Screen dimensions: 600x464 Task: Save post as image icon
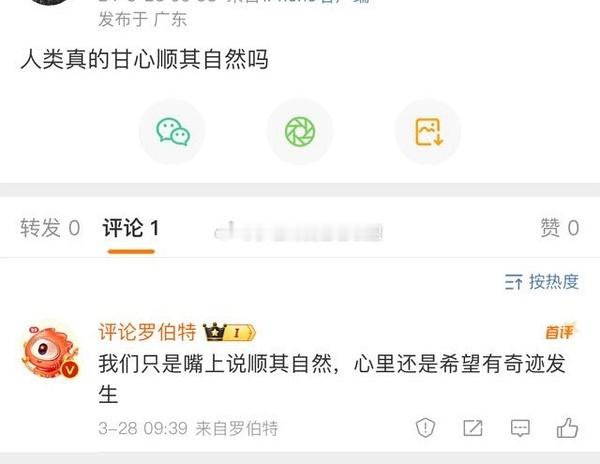click(428, 131)
